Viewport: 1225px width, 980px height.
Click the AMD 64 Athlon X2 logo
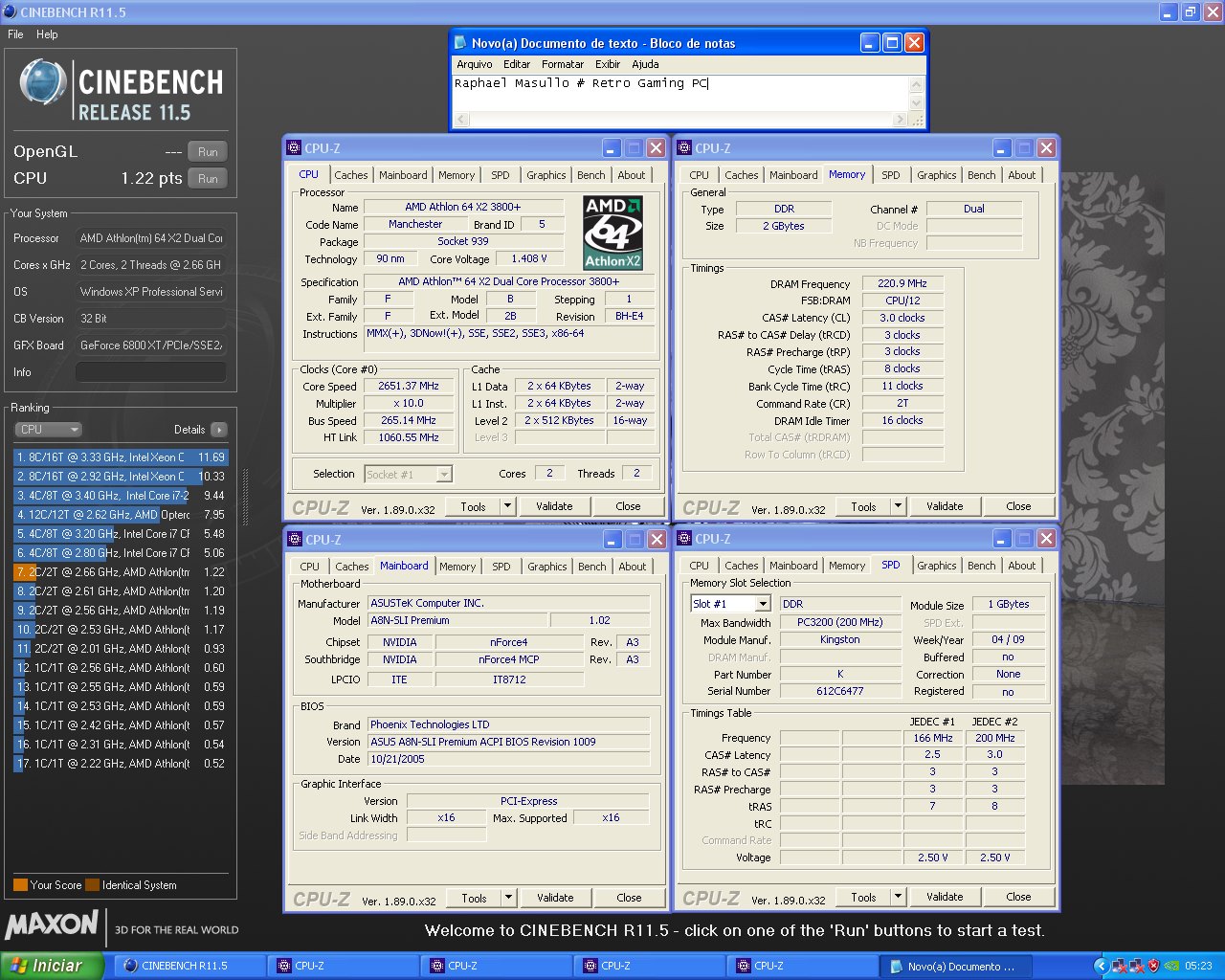(613, 233)
